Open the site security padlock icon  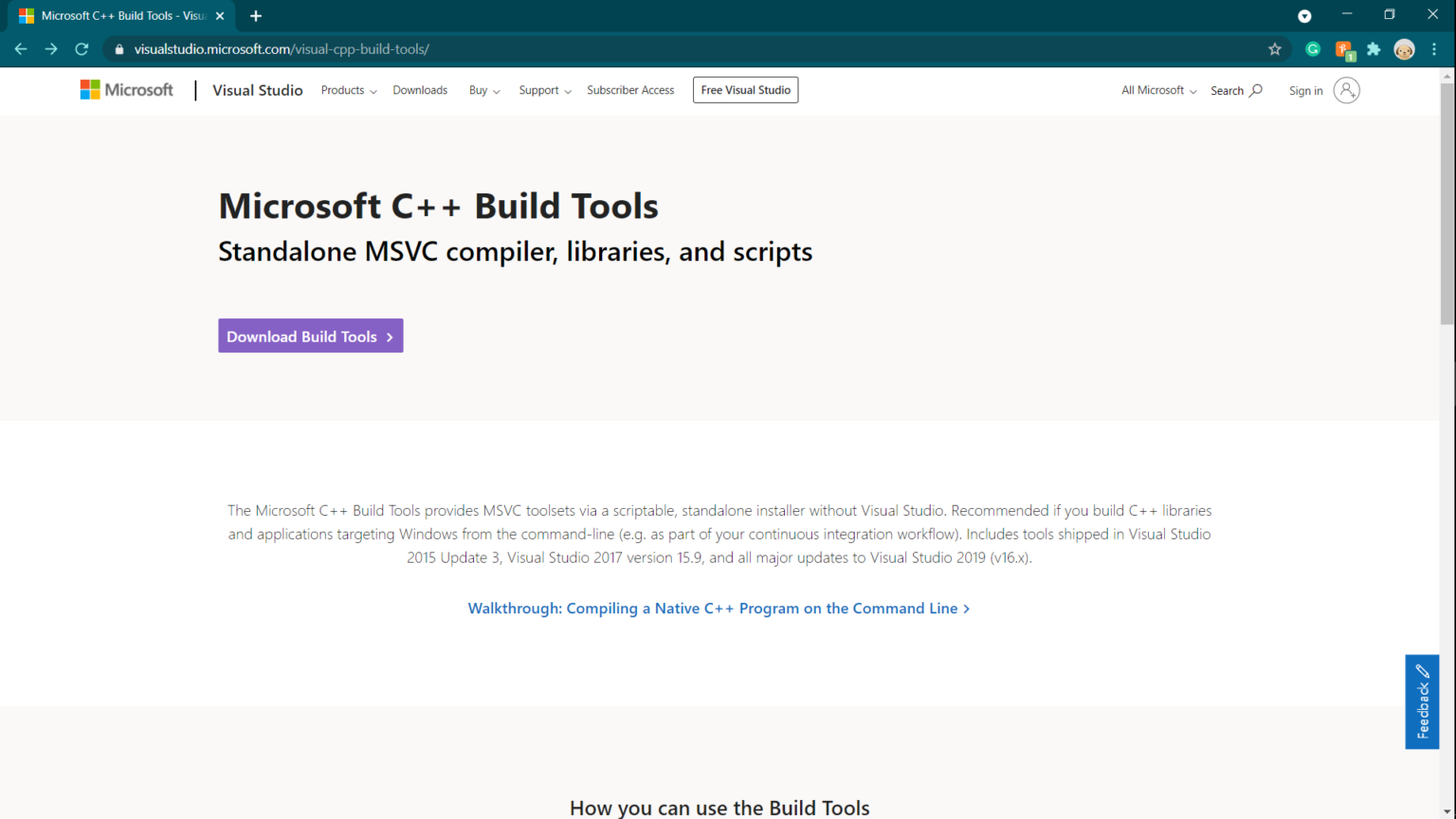point(118,48)
